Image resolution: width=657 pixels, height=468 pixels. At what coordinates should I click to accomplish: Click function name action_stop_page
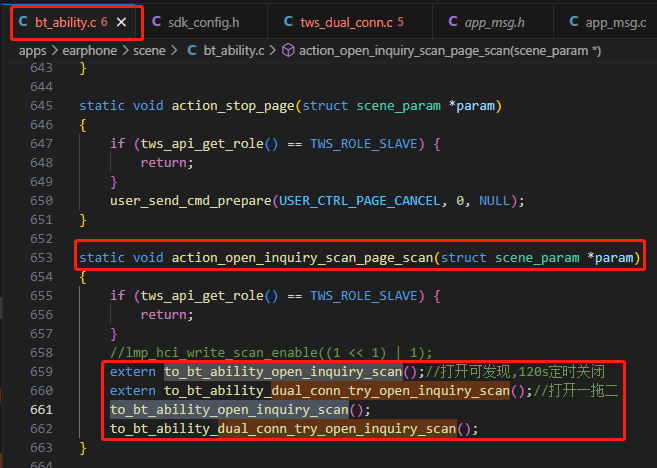click(233, 106)
